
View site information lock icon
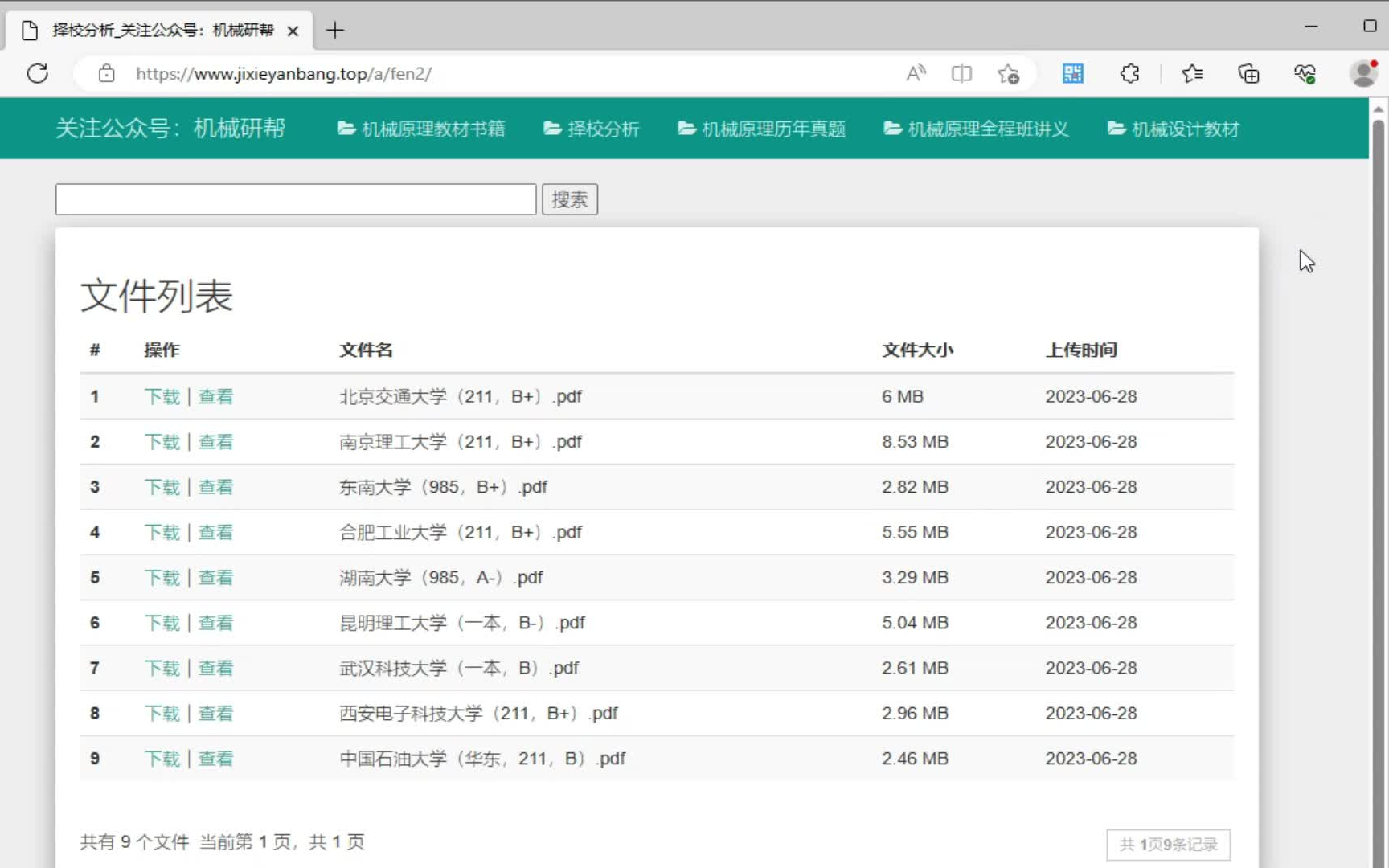(x=106, y=74)
